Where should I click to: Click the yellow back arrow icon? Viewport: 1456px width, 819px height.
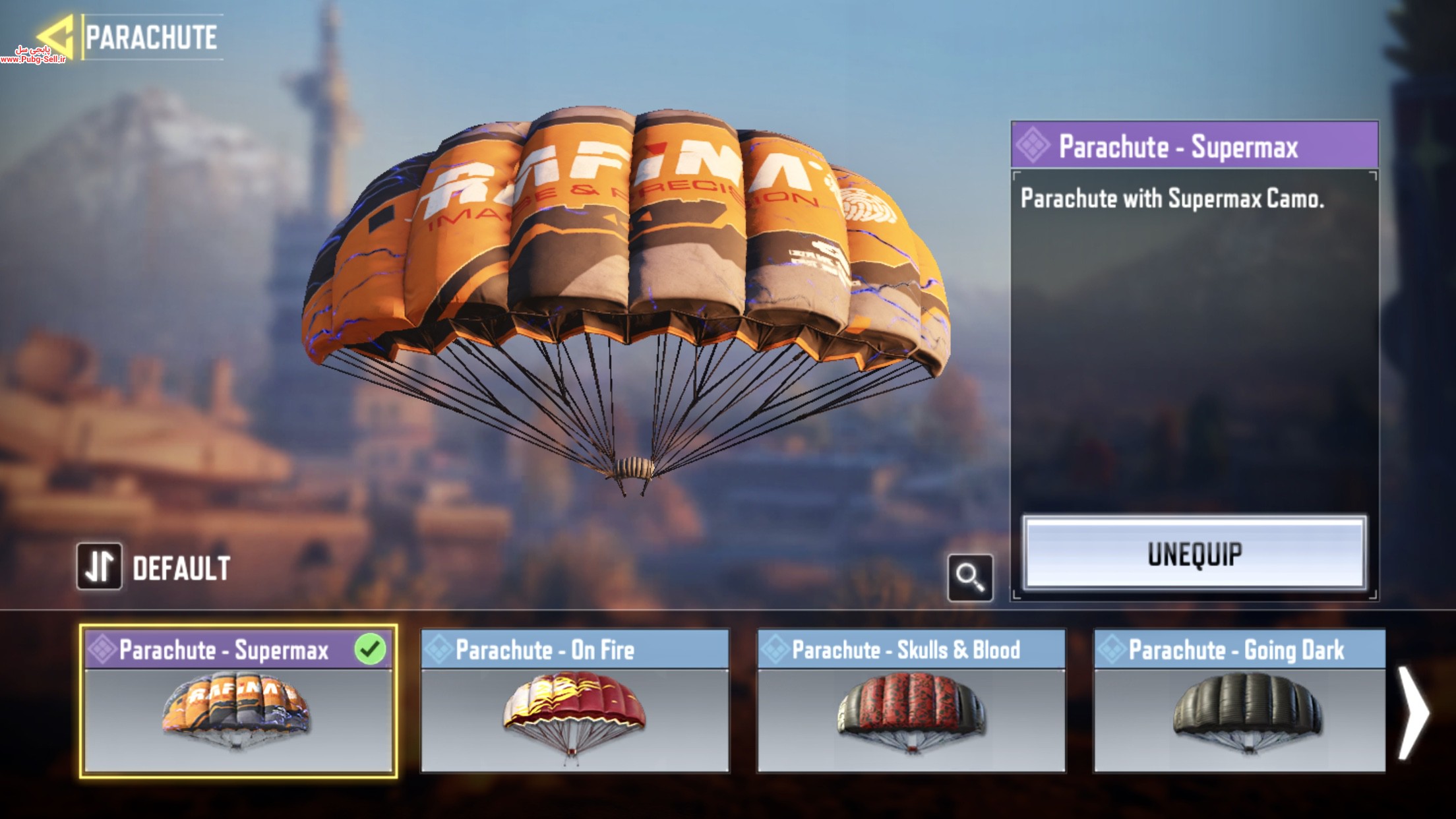55,38
